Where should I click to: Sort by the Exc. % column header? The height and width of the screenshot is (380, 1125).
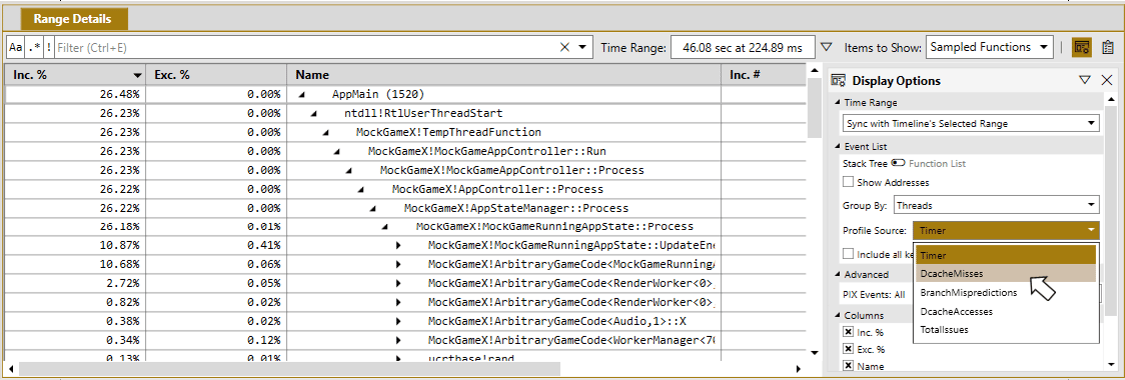[x=216, y=75]
